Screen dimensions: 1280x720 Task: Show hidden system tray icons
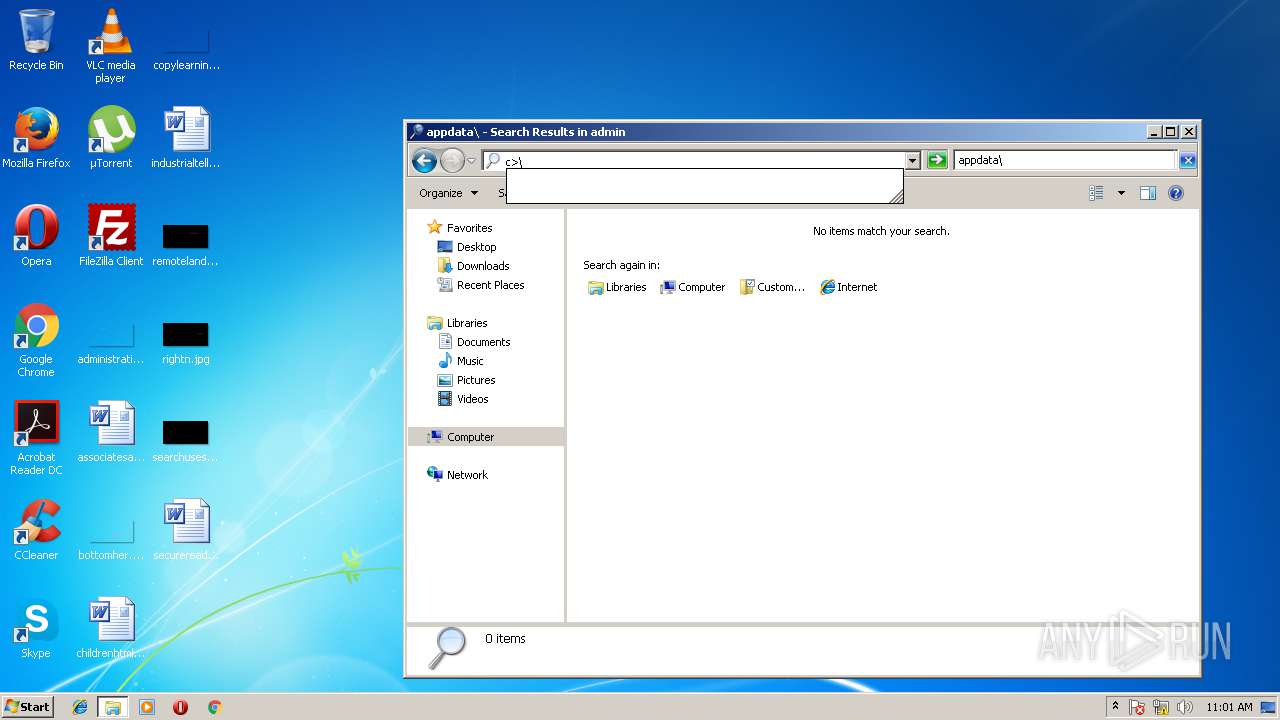point(1116,707)
